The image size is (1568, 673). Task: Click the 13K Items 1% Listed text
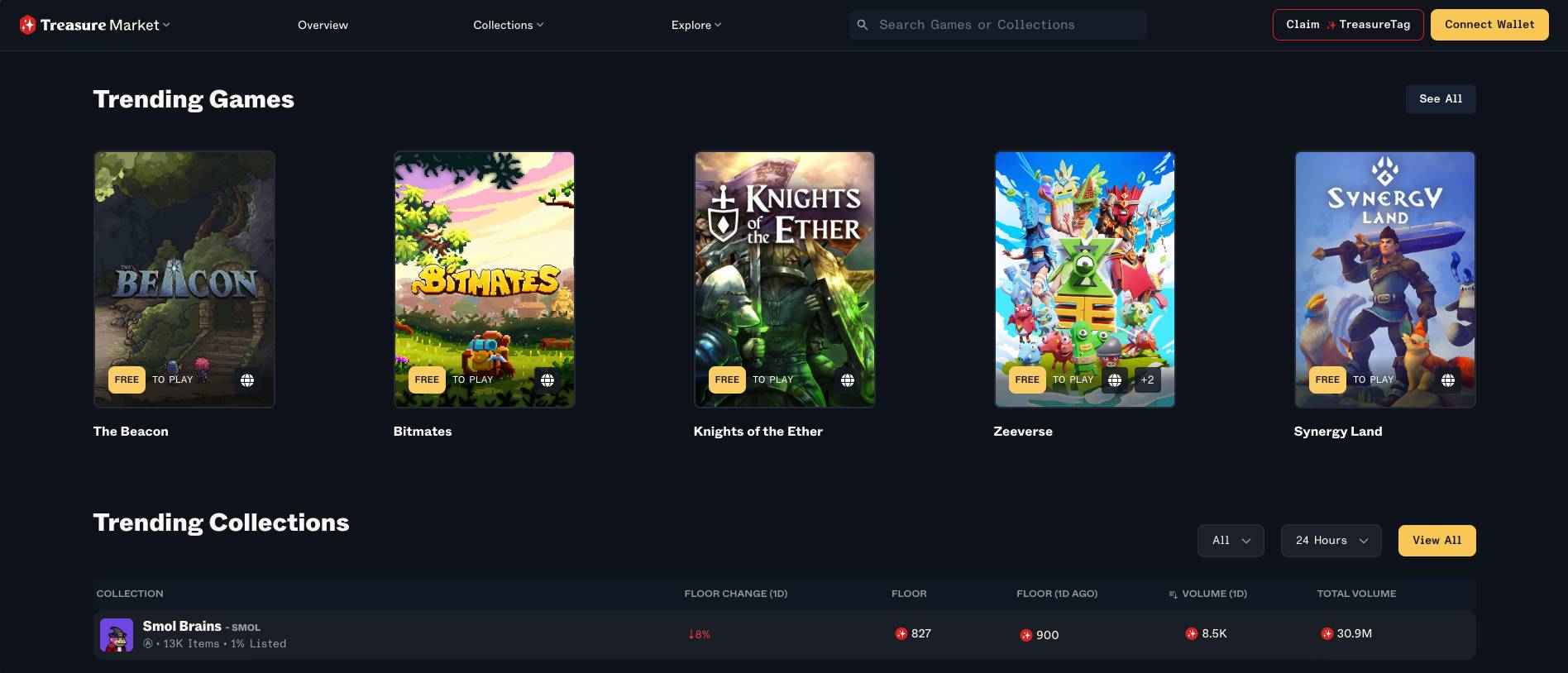[x=224, y=643]
